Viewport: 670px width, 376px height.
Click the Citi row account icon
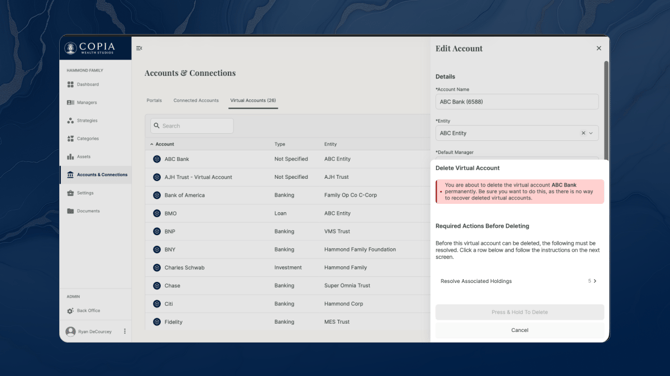pos(157,304)
